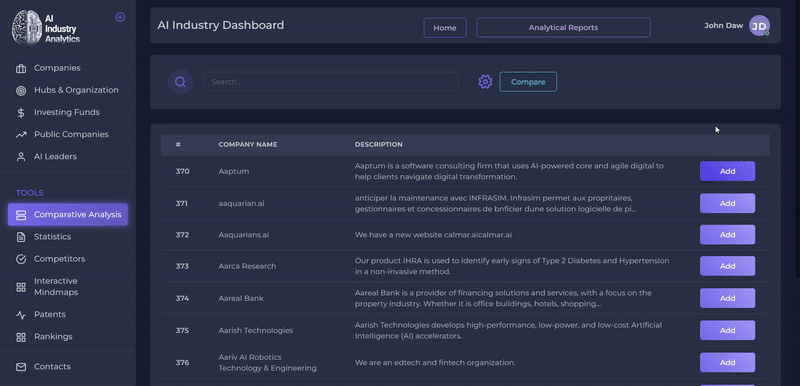Open the Contacts page
This screenshot has height=386, width=800.
[x=52, y=367]
